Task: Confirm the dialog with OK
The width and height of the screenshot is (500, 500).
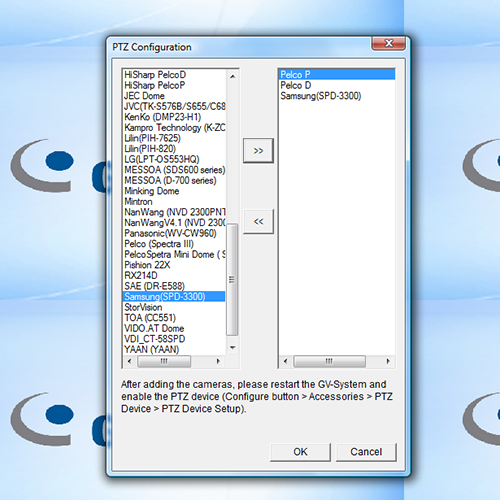Action: click(300, 452)
